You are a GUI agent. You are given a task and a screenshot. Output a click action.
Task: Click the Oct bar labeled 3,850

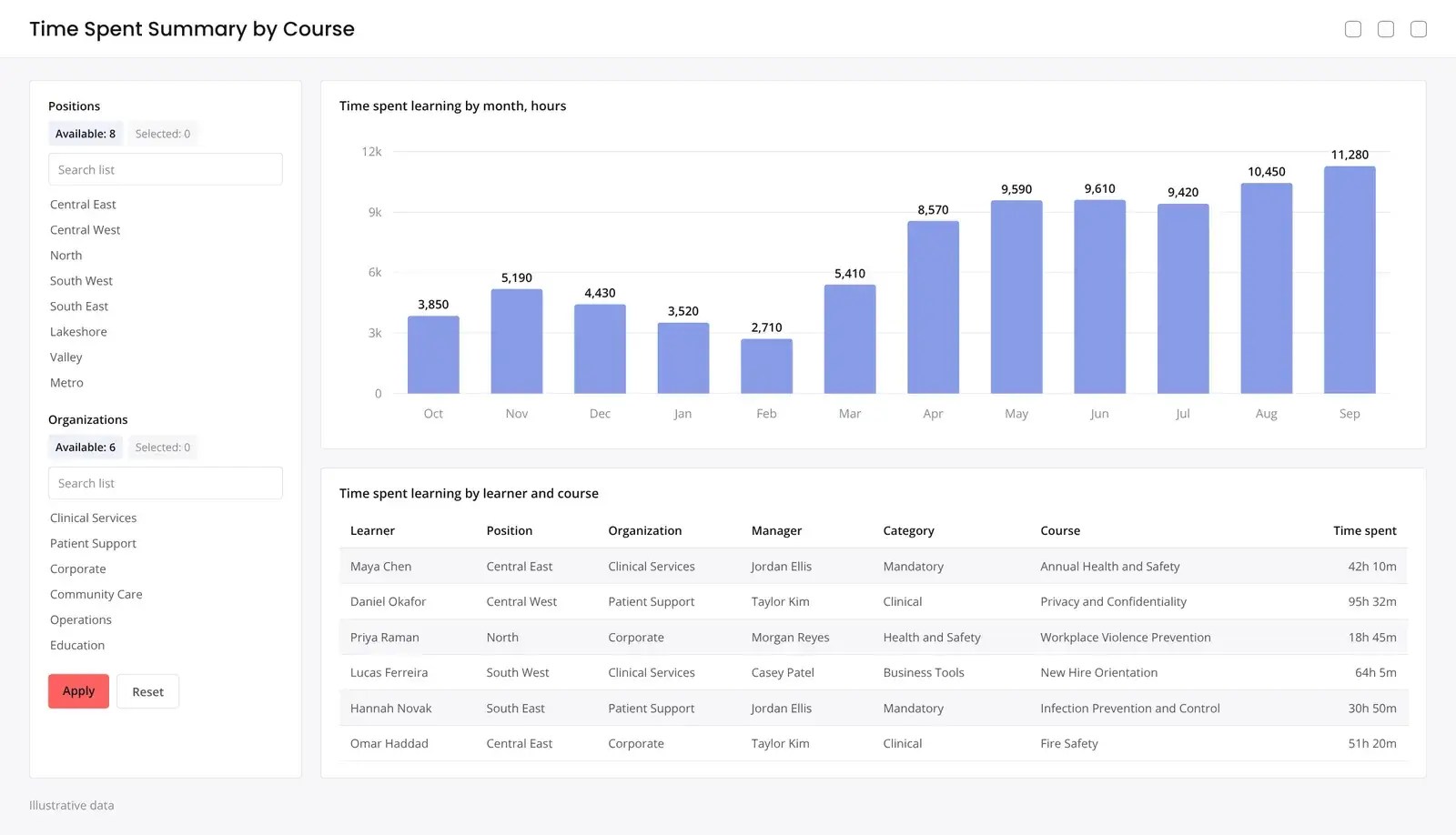pyautogui.click(x=433, y=355)
